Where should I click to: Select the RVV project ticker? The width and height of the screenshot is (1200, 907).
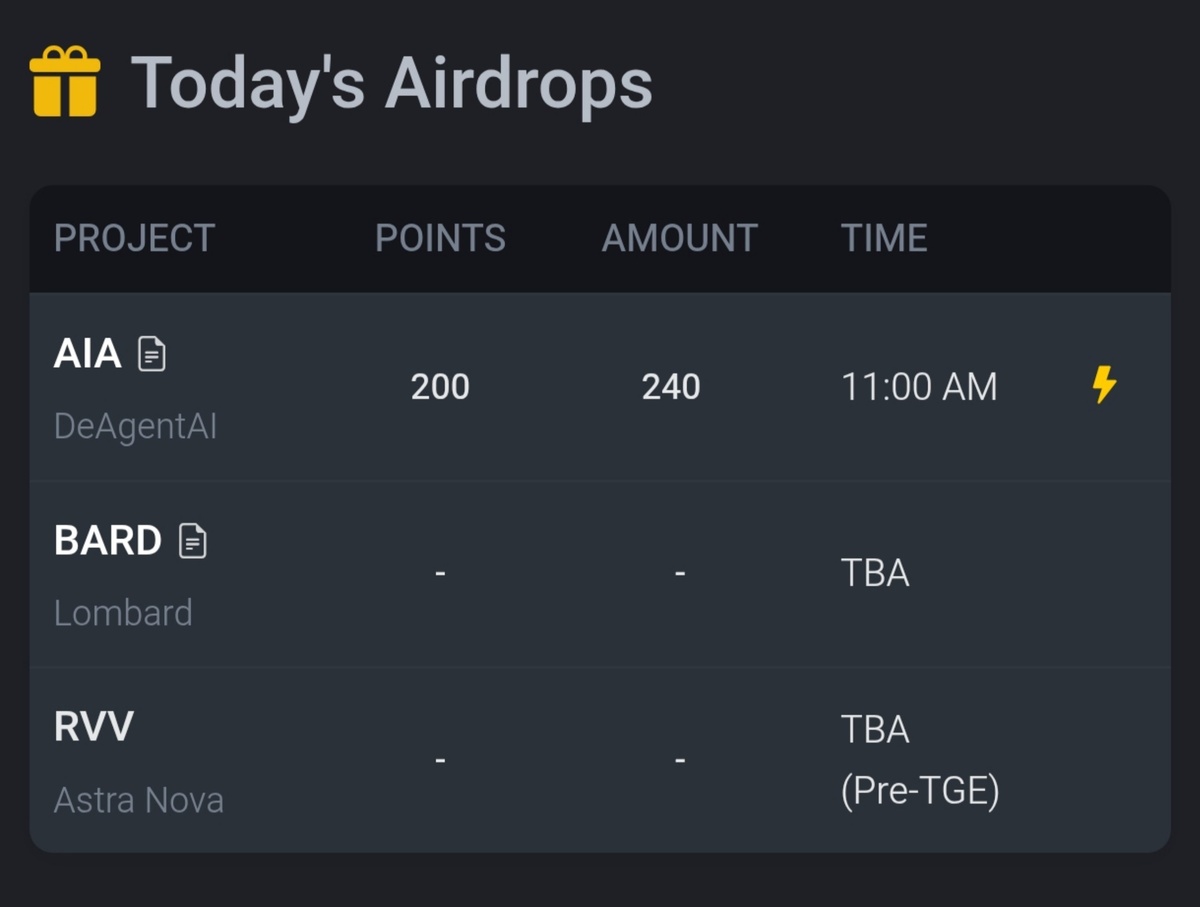93,727
